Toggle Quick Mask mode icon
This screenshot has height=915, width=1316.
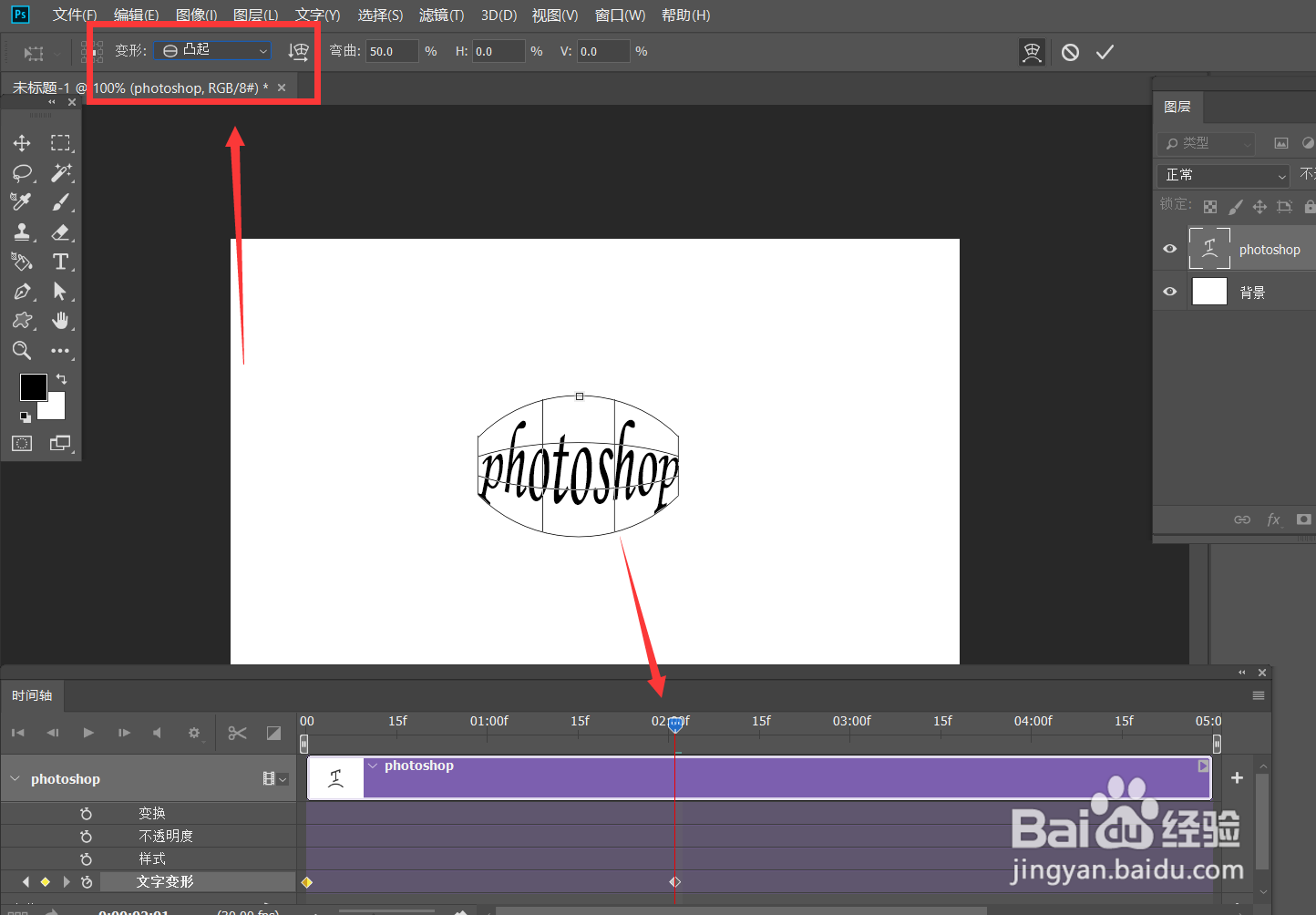pyautogui.click(x=22, y=443)
